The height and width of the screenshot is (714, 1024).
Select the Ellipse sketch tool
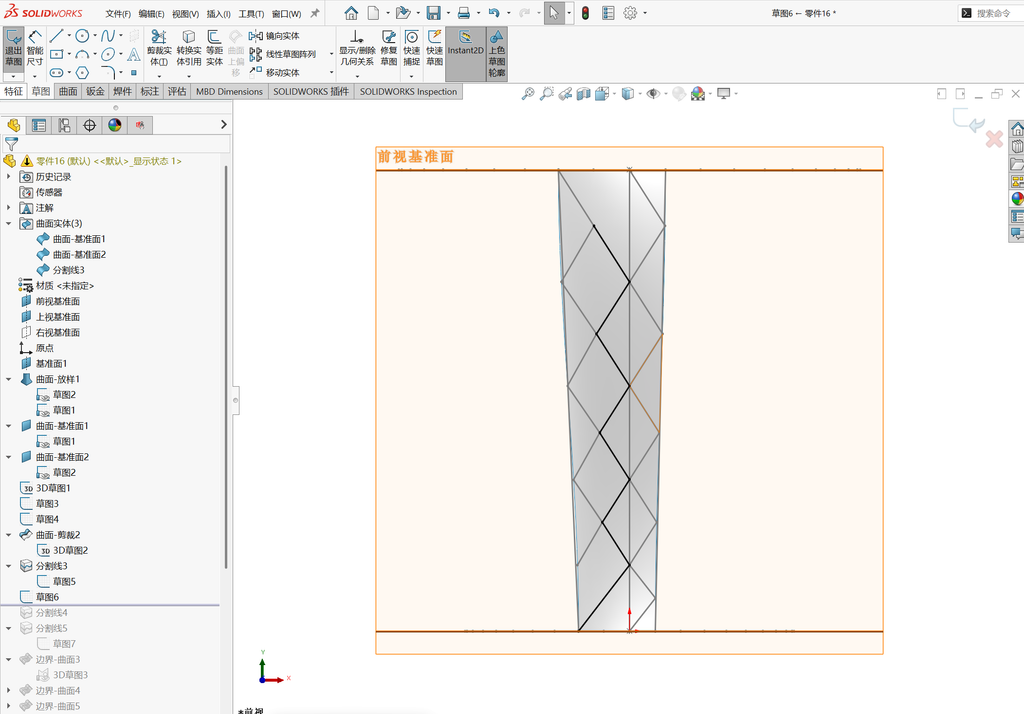(108, 54)
